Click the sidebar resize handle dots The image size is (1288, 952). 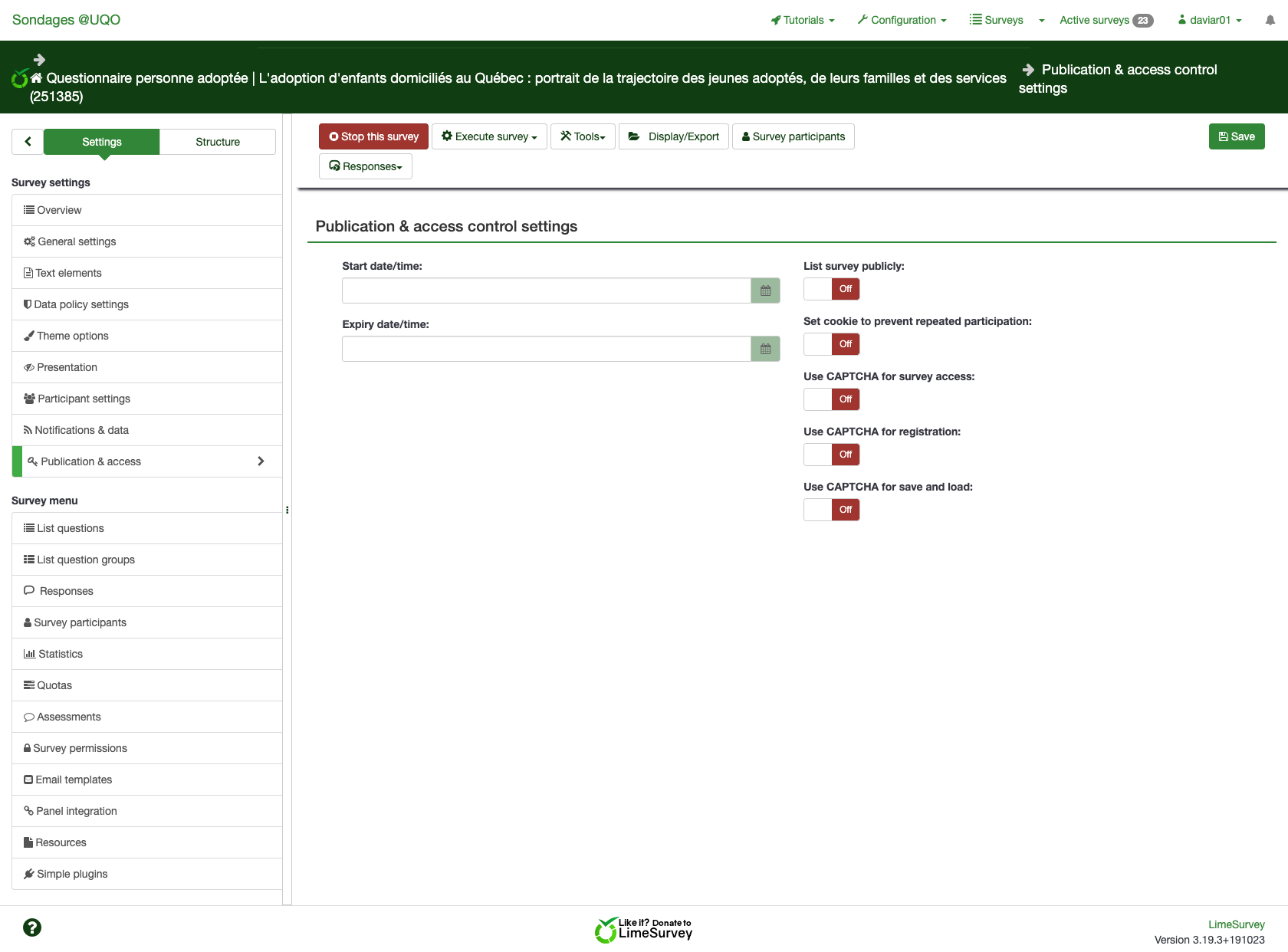pyautogui.click(x=287, y=510)
